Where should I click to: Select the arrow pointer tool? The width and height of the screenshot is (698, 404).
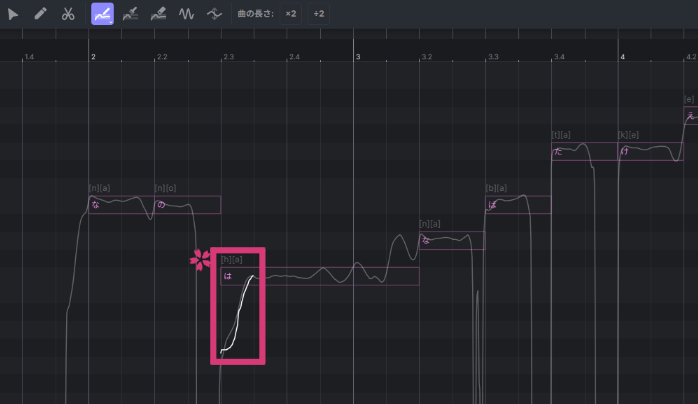click(x=13, y=14)
